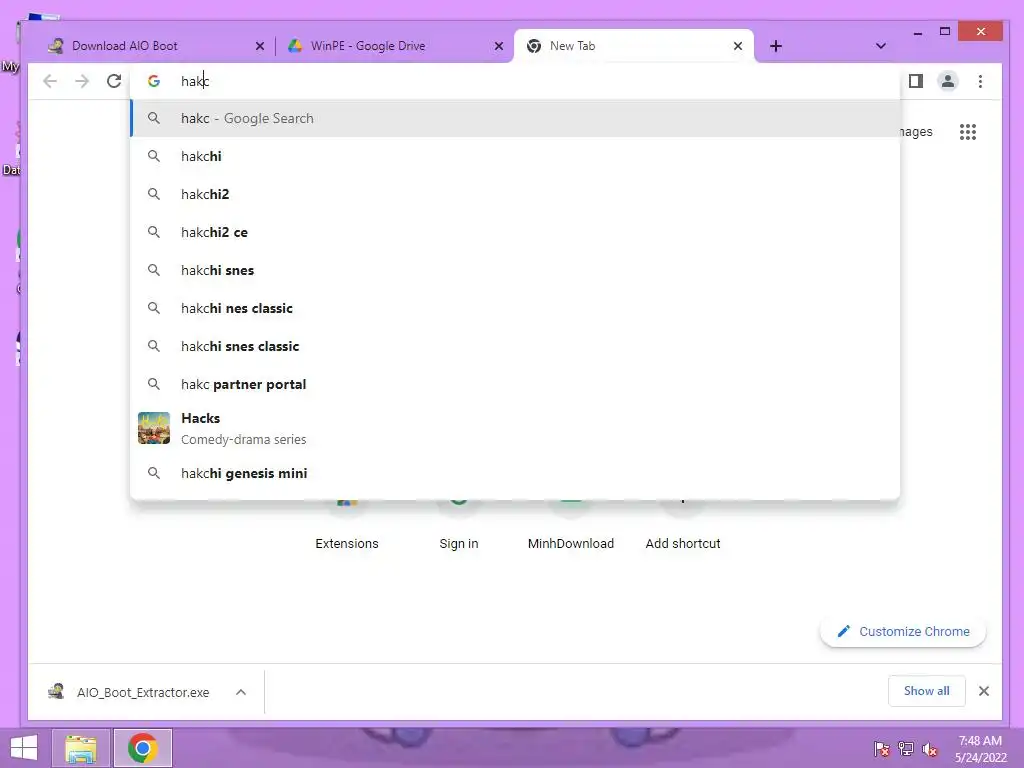This screenshot has height=768, width=1024.
Task: Click the browser forward arrow
Action: pyautogui.click(x=82, y=81)
